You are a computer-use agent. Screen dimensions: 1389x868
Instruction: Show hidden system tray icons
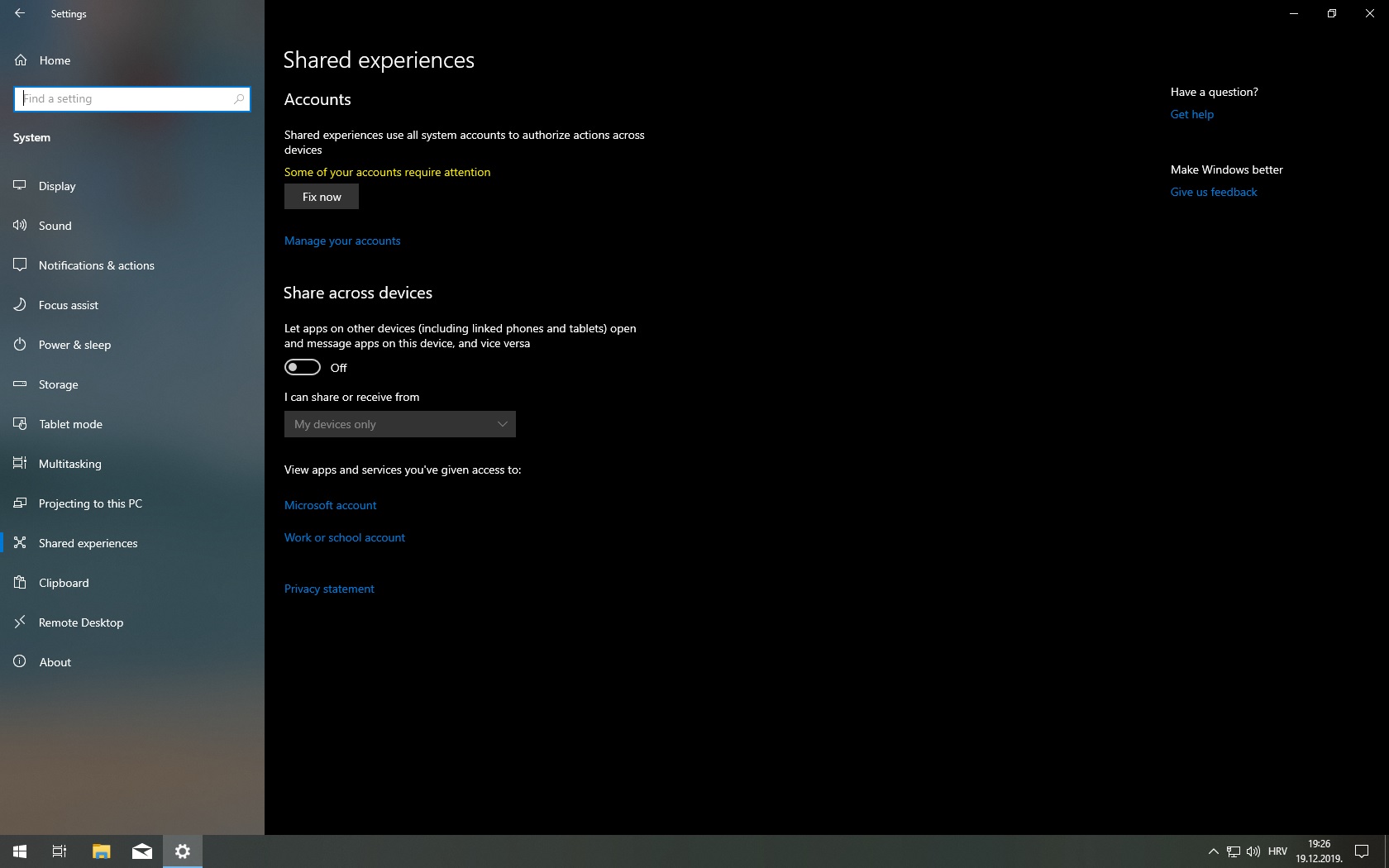pos(1213,851)
